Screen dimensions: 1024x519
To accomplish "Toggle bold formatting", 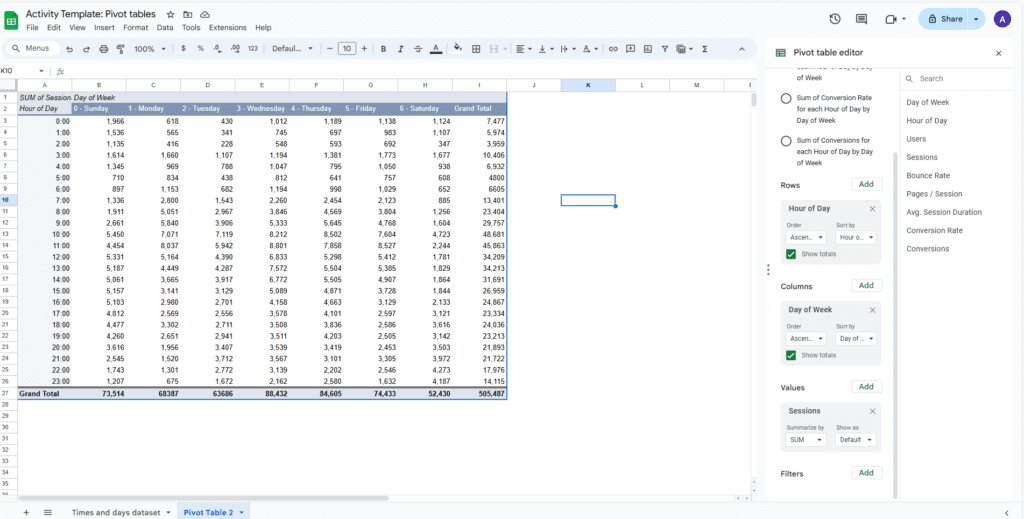I will pos(383,48).
